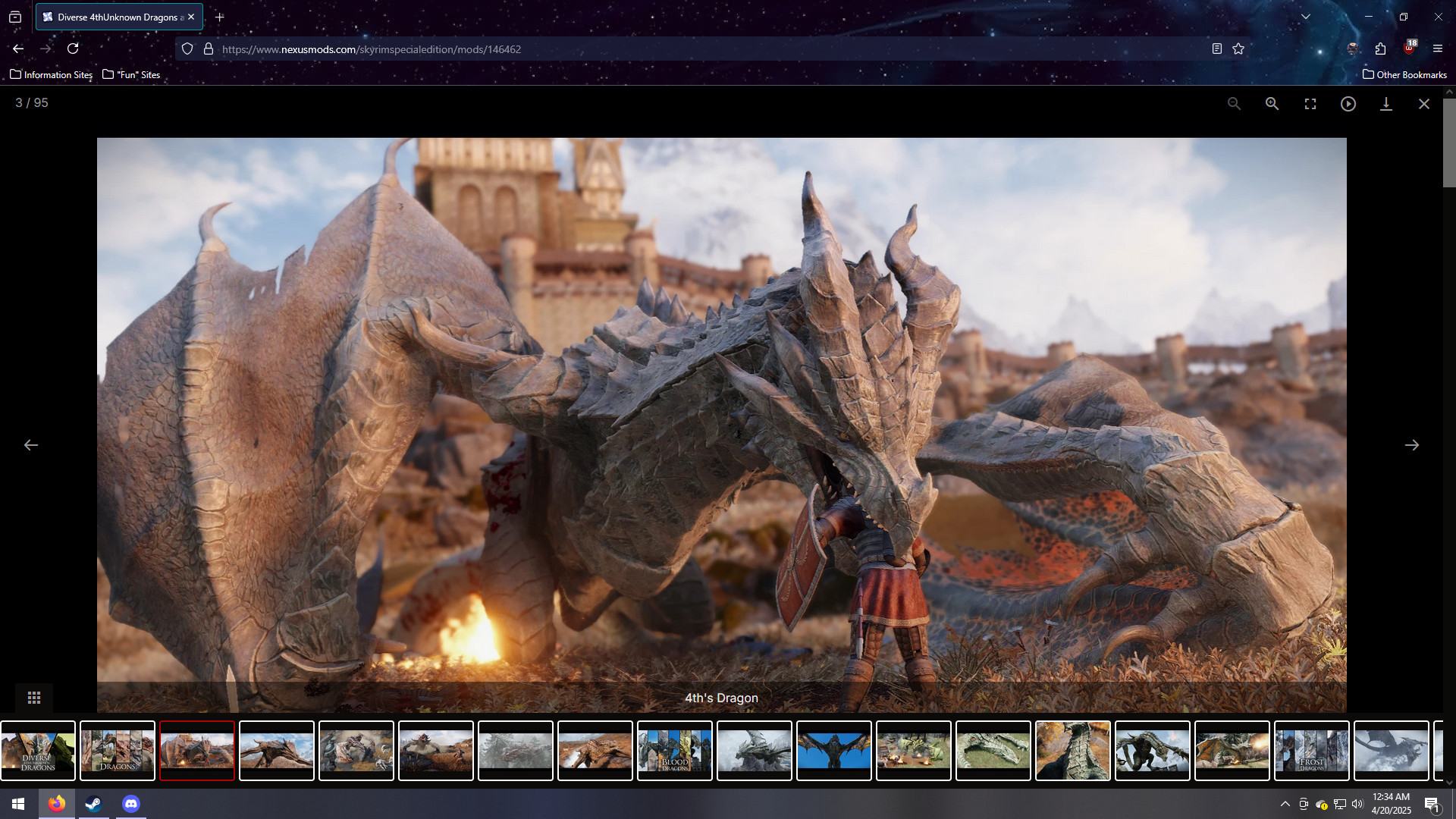
Task: Open the Firefox extensions panel
Action: (1380, 49)
